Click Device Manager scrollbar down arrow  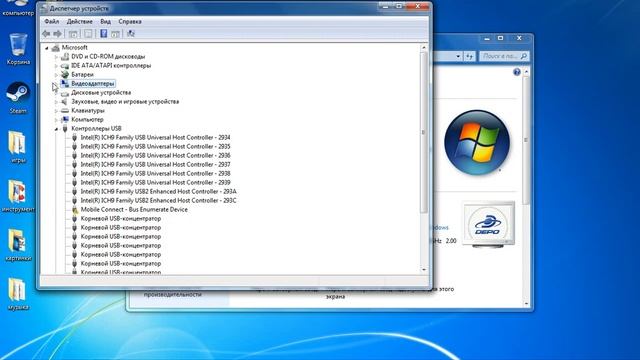pos(424,270)
